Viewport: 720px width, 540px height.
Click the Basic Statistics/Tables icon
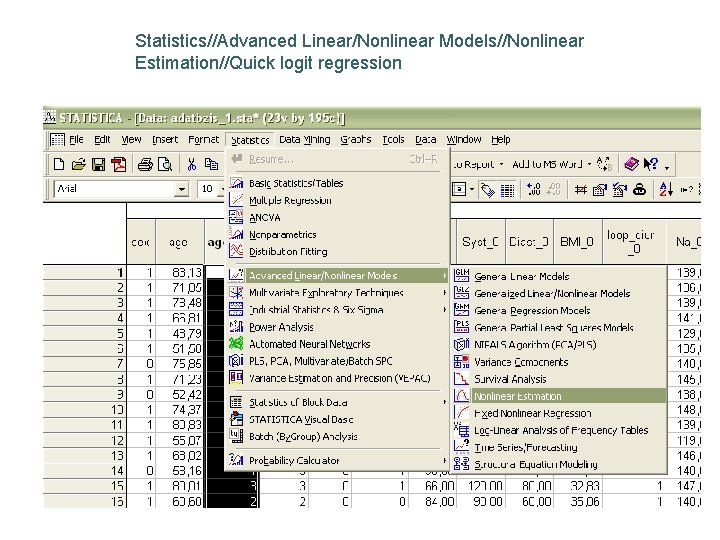click(x=236, y=183)
